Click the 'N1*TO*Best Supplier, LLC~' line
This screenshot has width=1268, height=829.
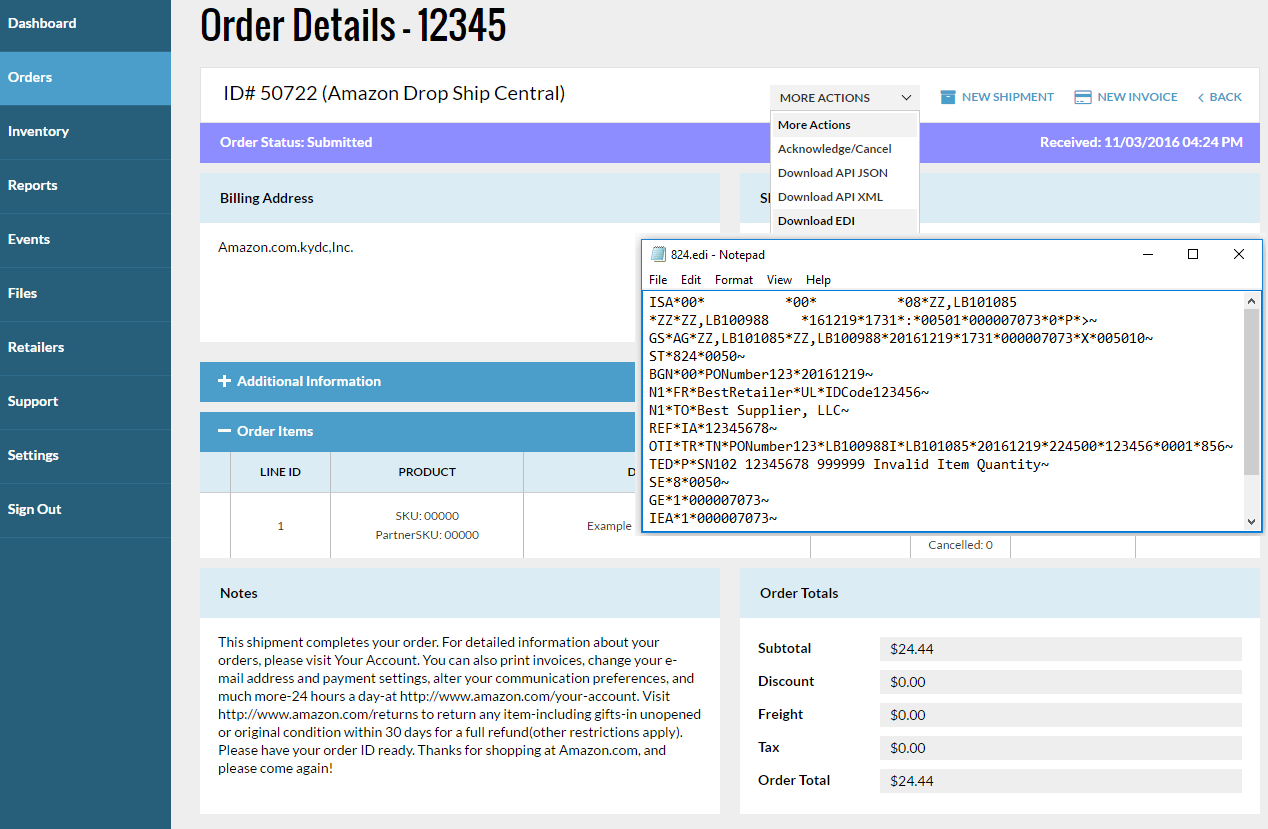tap(749, 410)
